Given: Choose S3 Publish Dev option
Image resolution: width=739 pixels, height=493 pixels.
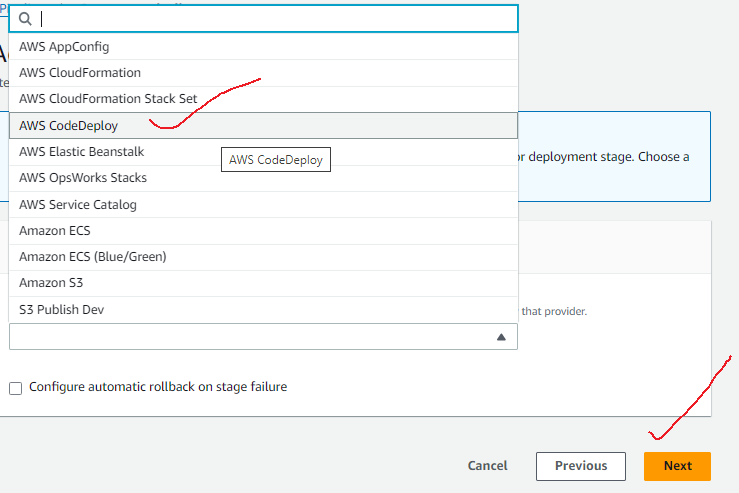Looking at the screenshot, I should tap(263, 310).
